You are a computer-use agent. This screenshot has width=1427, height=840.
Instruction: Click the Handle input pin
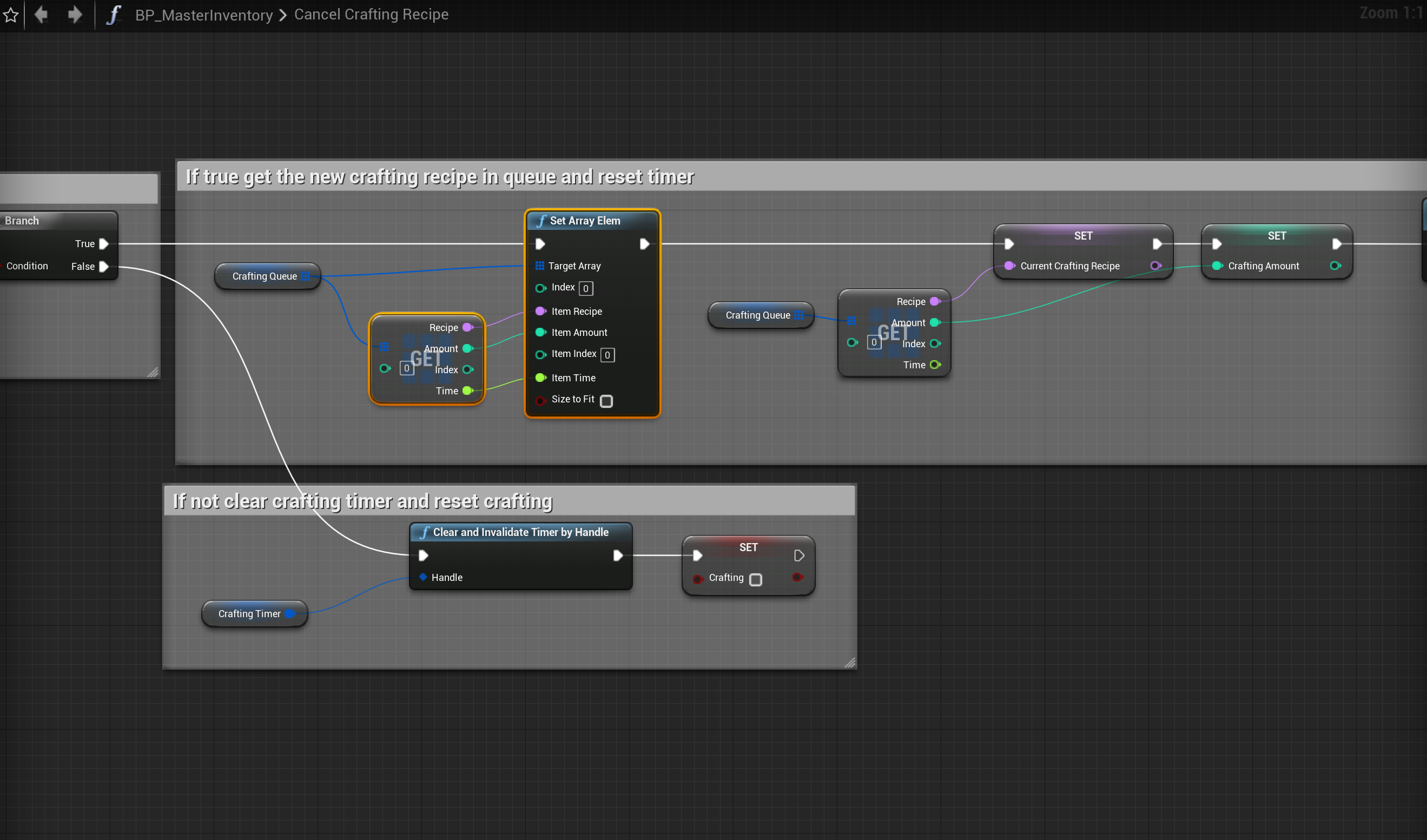423,577
